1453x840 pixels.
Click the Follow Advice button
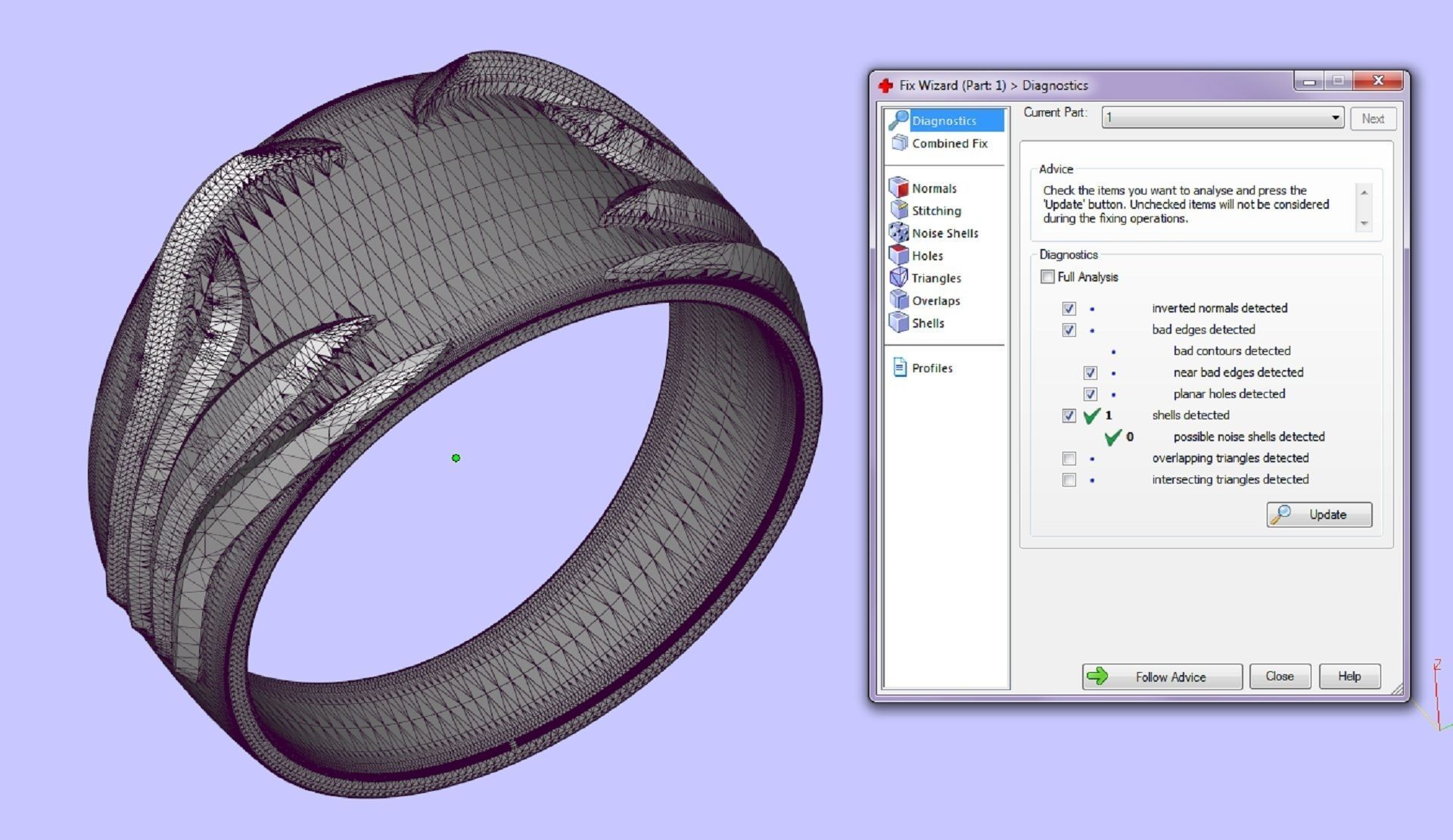pos(1162,677)
